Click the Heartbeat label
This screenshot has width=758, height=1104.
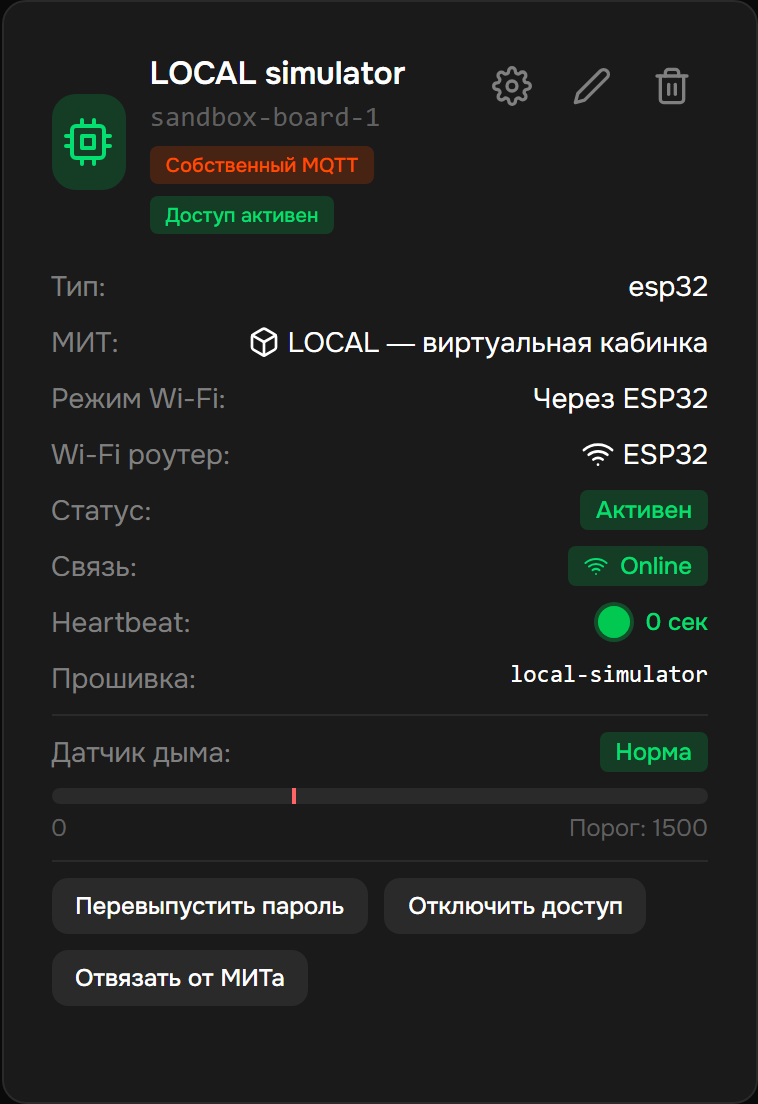point(121,622)
